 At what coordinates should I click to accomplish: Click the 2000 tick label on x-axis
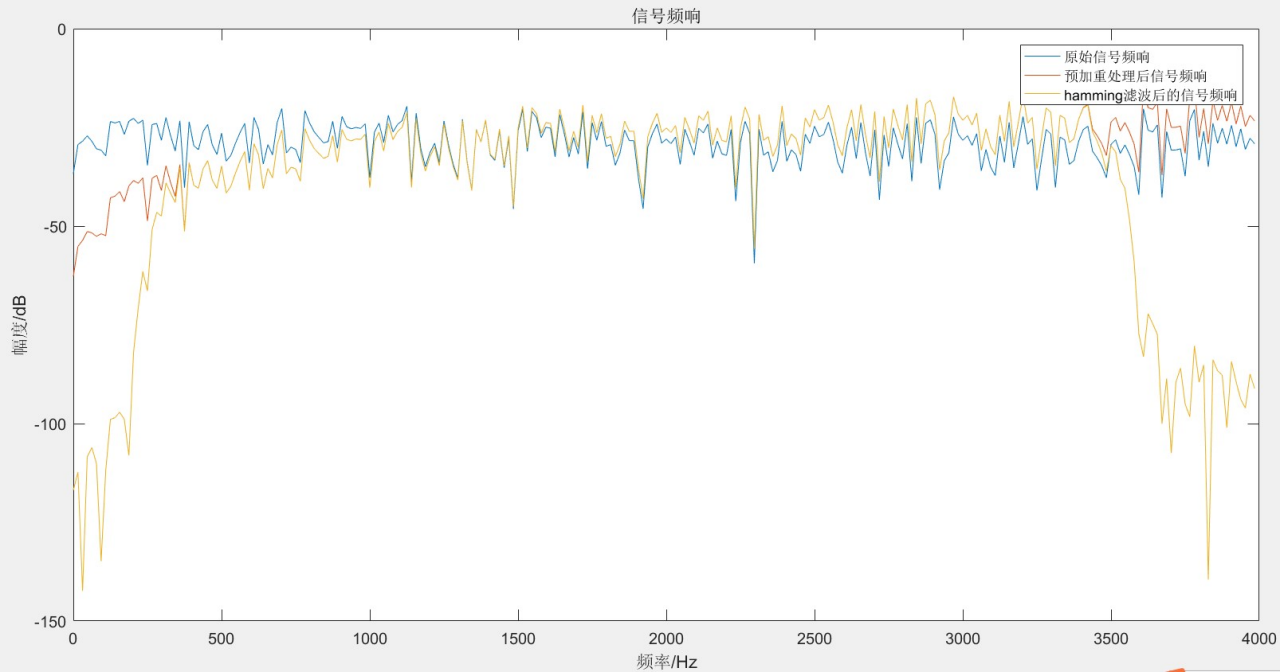666,639
